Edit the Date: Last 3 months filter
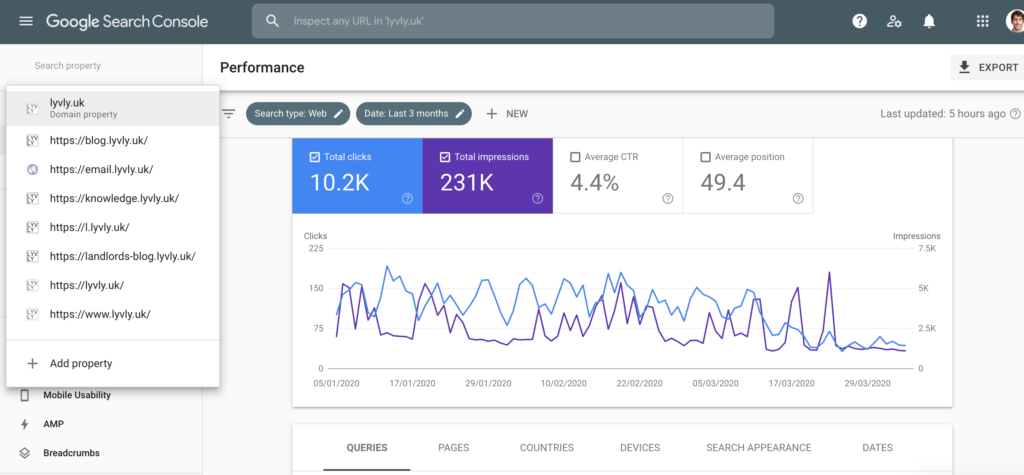The height and width of the screenshot is (475, 1024). point(414,114)
